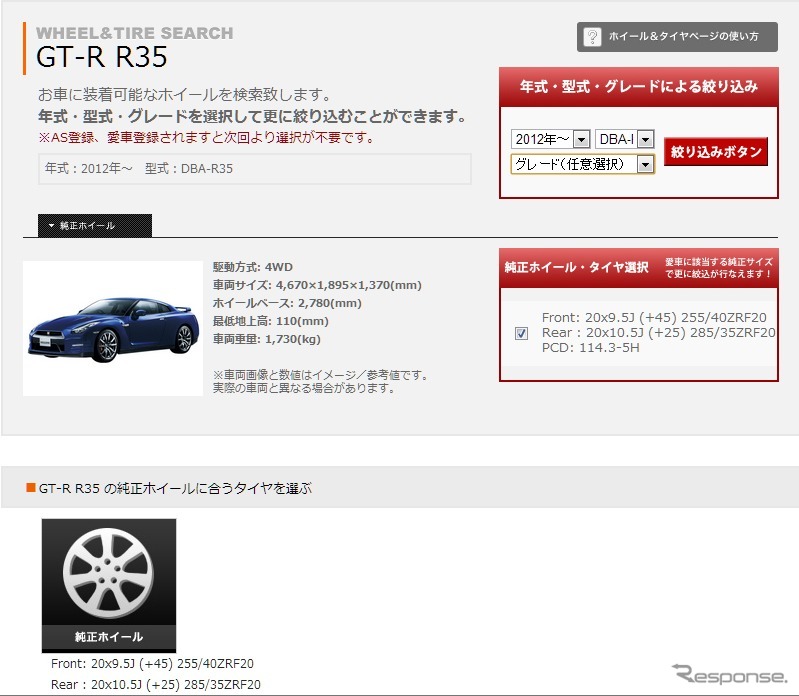
Task: Click the red ※AS登録 notice text
Action: [x=206, y=138]
